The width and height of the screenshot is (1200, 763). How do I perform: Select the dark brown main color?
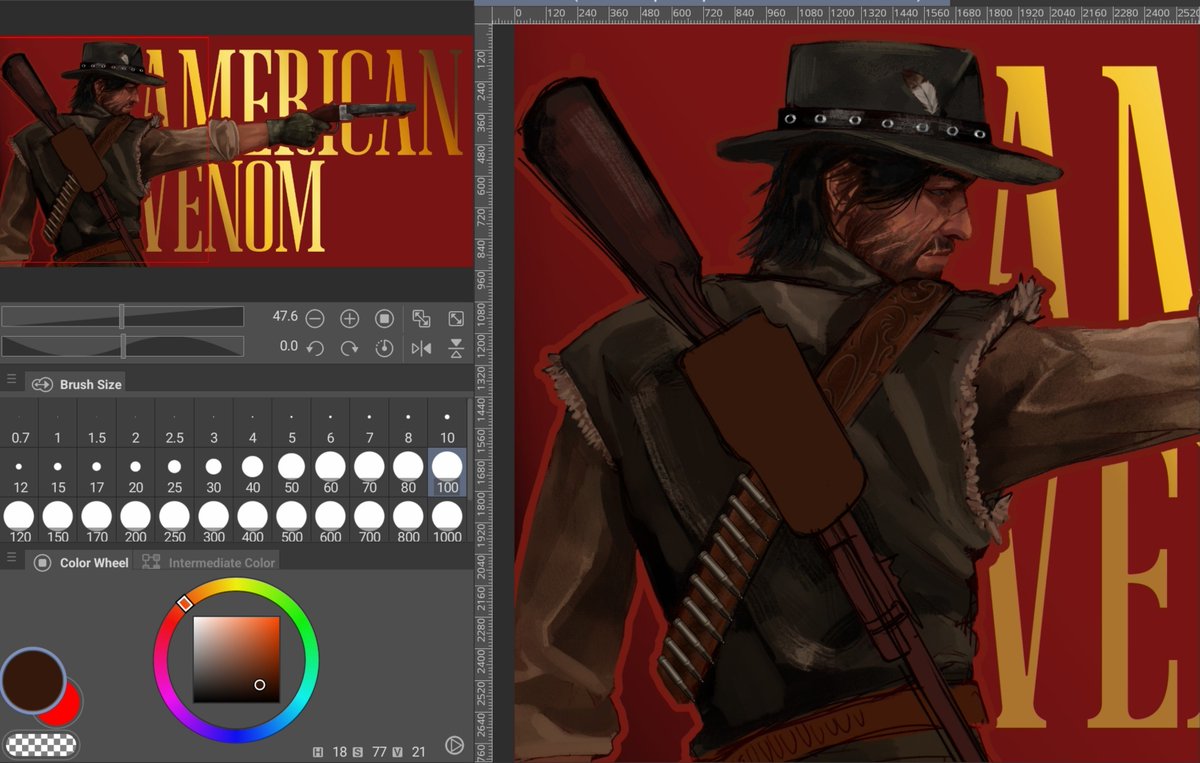(34, 680)
